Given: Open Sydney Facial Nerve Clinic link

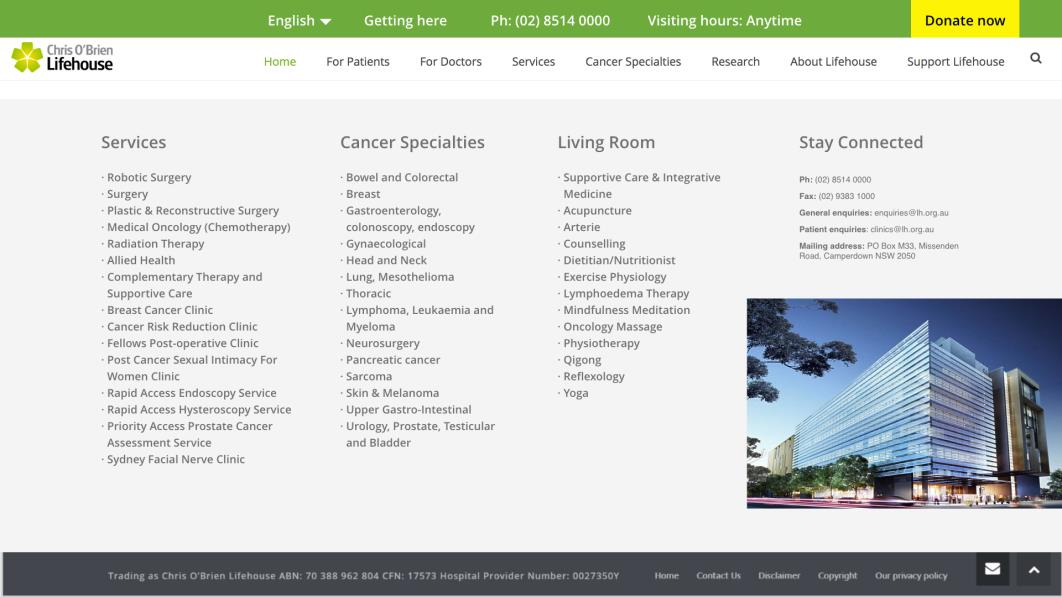Looking at the screenshot, I should [x=176, y=459].
